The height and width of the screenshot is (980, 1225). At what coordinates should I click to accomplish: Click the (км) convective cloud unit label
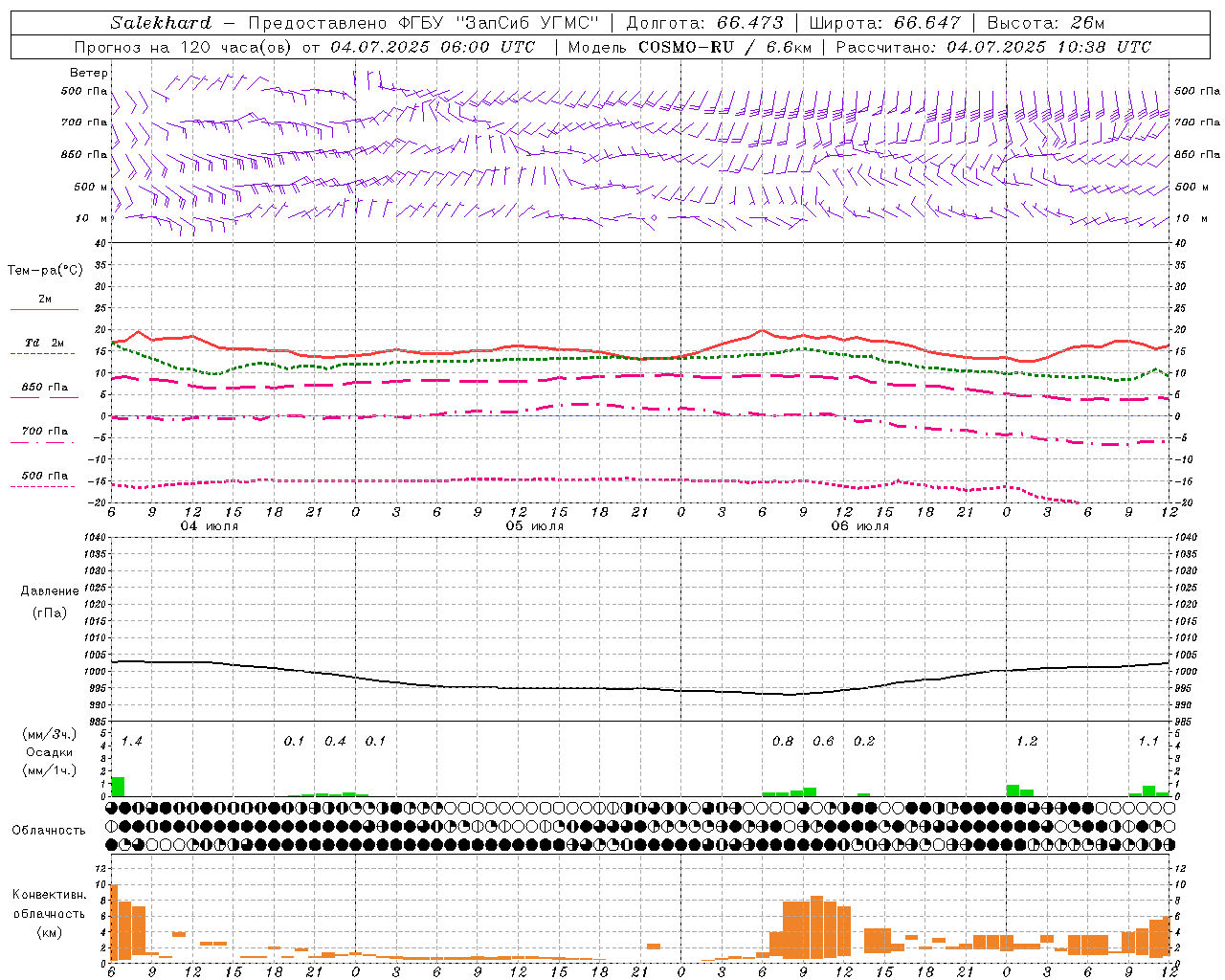click(x=49, y=932)
